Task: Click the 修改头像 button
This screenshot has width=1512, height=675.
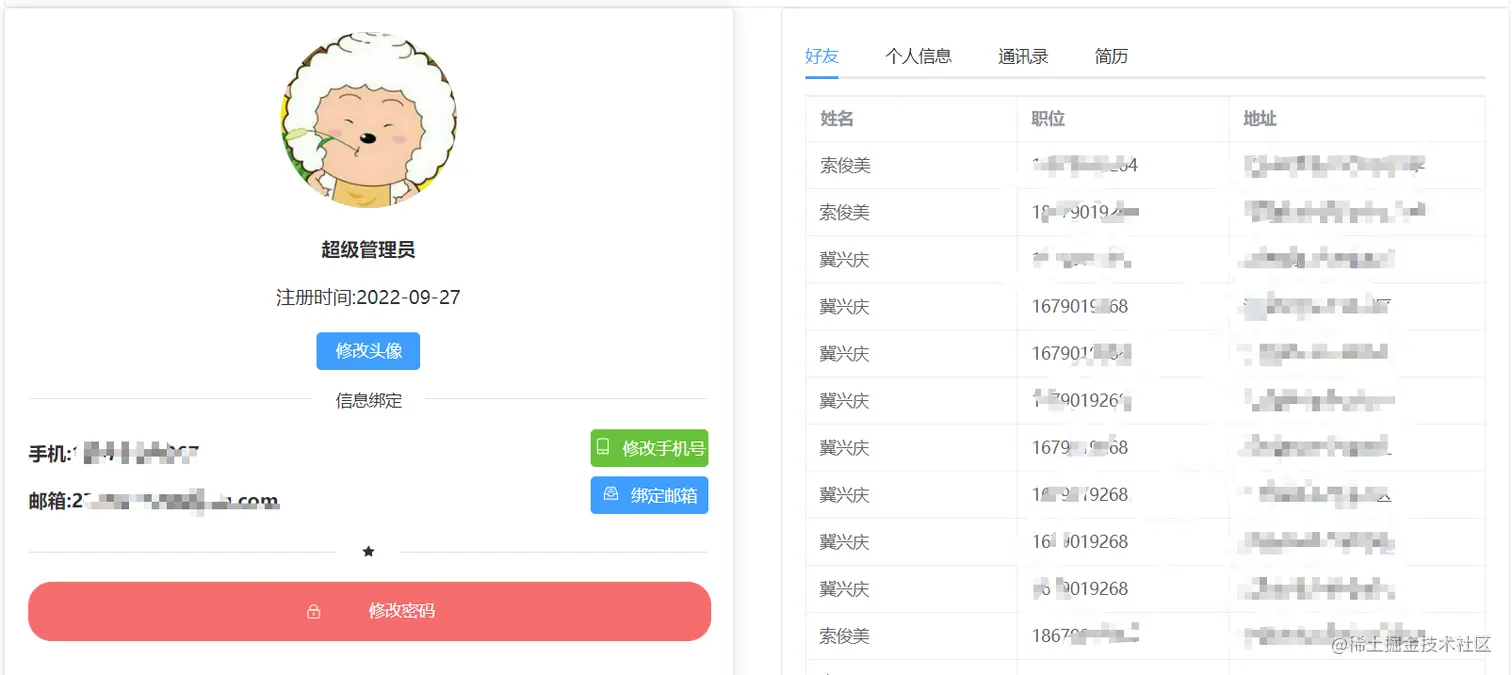Action: click(368, 351)
